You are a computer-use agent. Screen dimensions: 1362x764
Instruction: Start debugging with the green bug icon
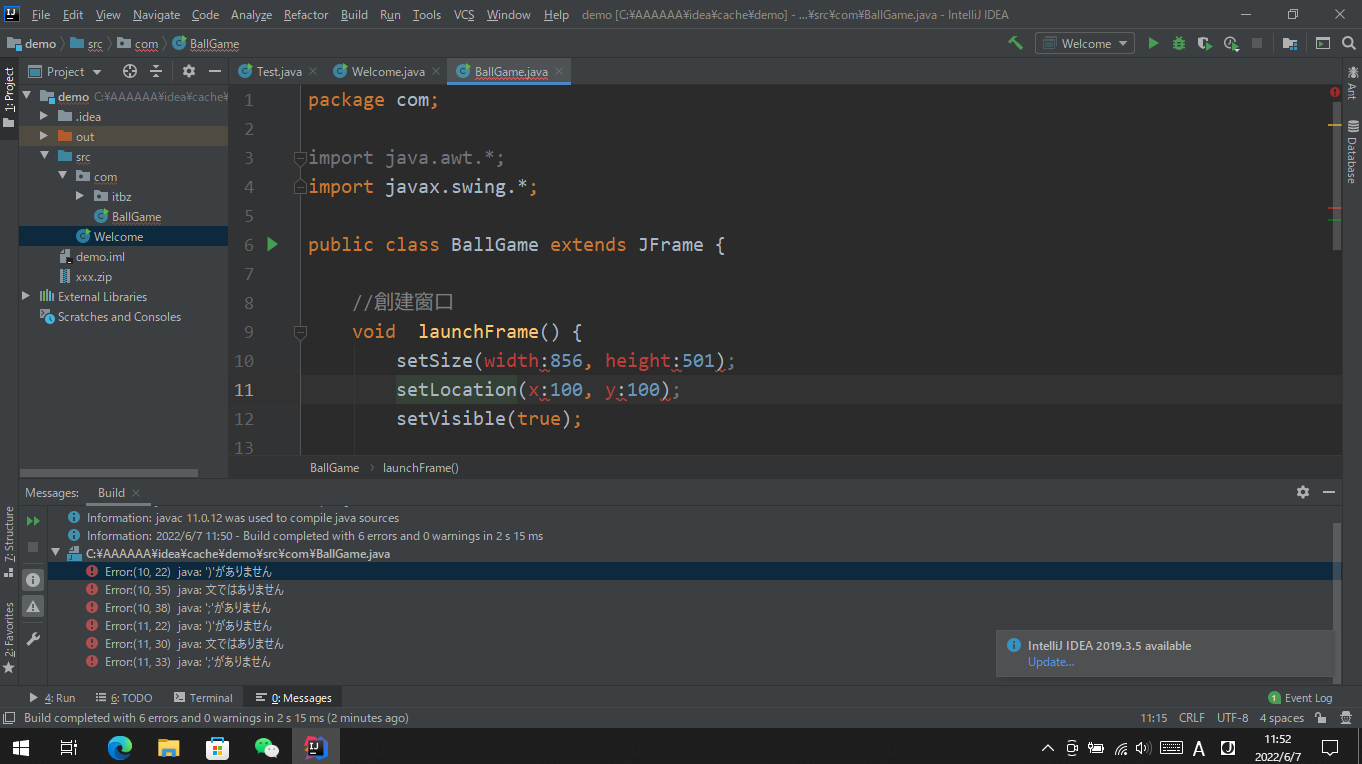tap(1179, 43)
